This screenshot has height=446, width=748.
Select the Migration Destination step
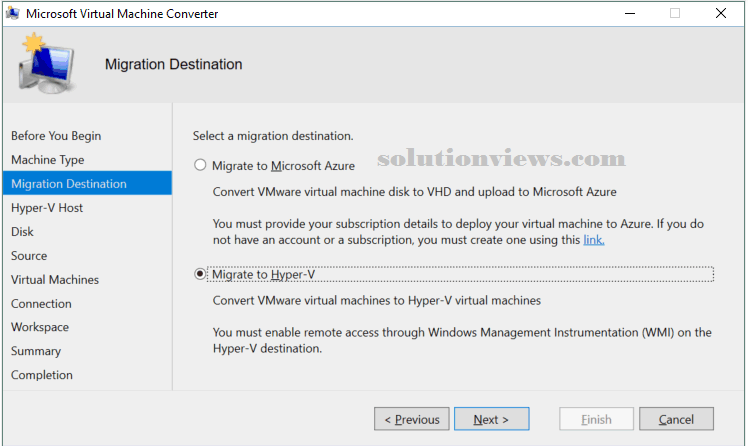click(87, 183)
